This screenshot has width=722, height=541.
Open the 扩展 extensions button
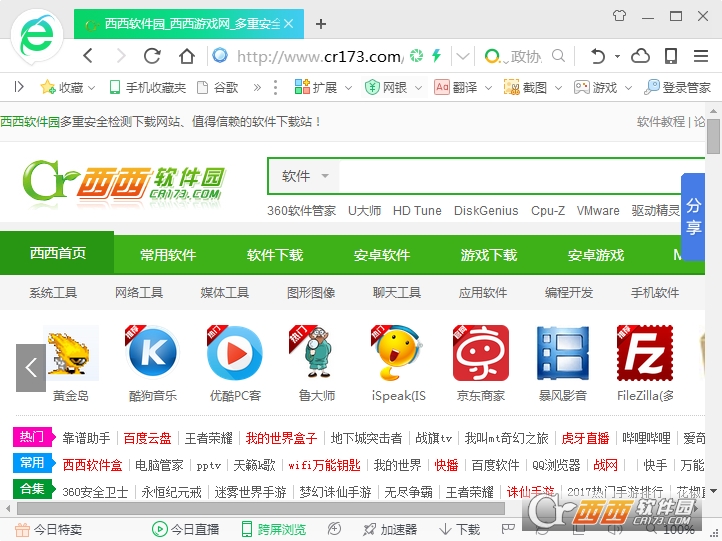(x=316, y=87)
